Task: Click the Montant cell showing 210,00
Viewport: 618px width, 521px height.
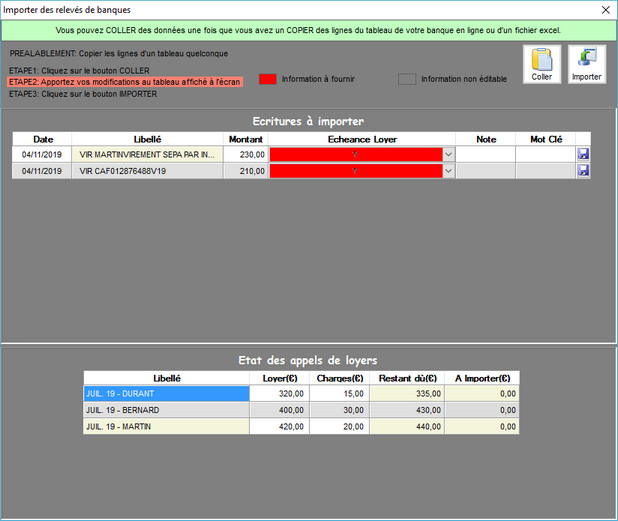Action: pyautogui.click(x=245, y=171)
